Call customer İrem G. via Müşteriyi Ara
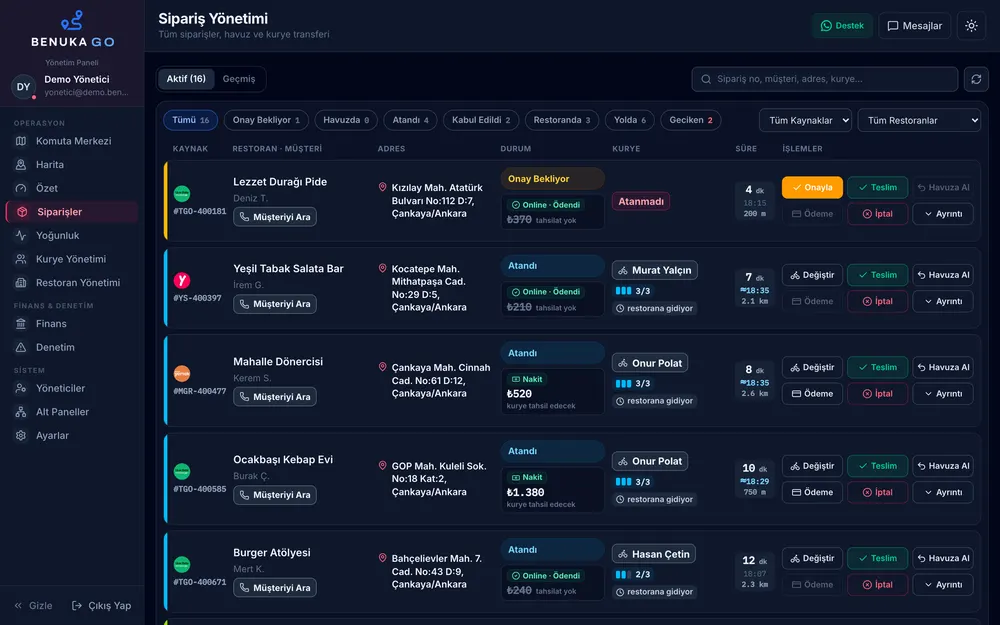This screenshot has width=1000, height=625. [275, 304]
